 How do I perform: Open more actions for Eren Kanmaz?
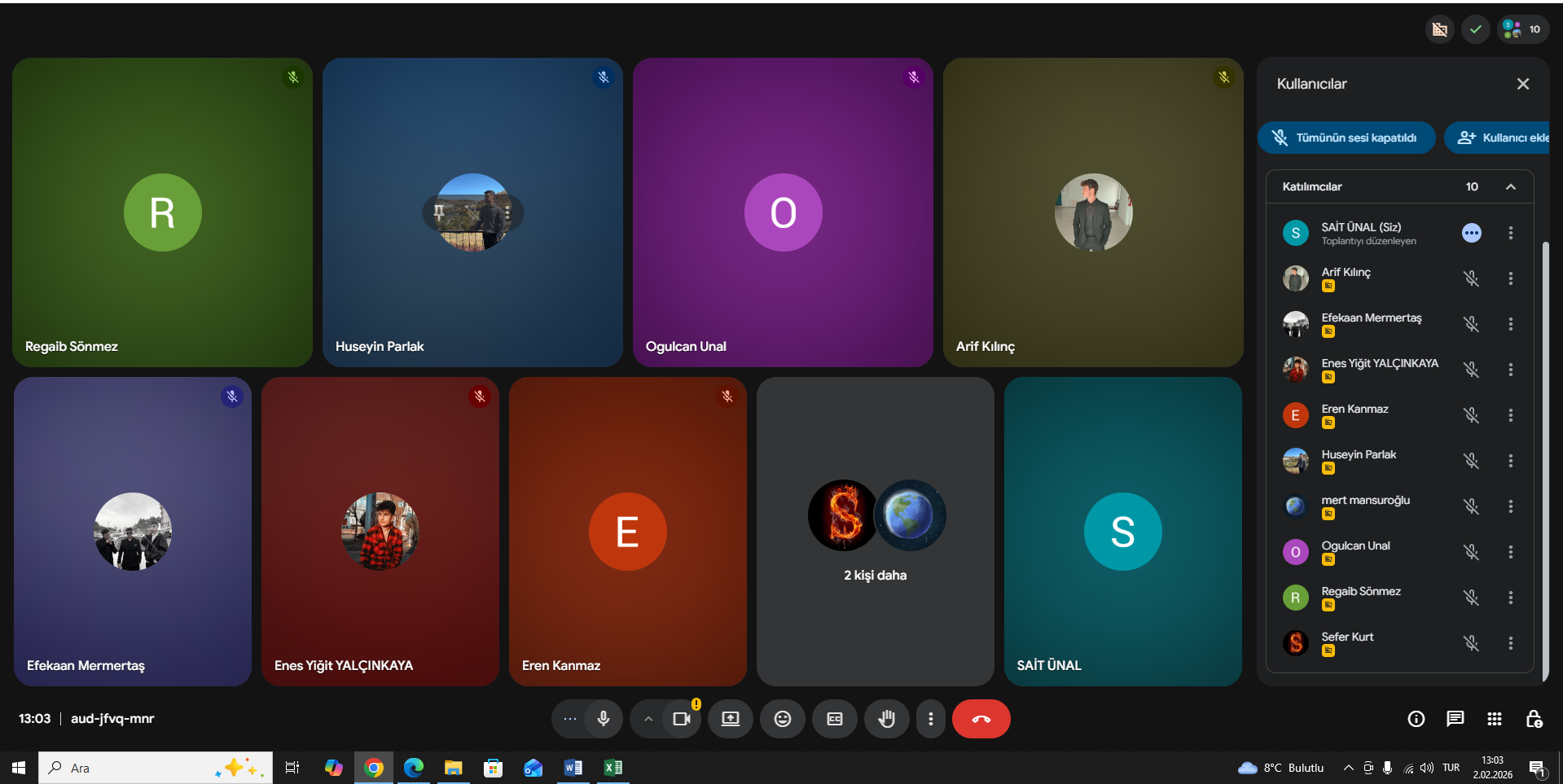tap(1511, 415)
